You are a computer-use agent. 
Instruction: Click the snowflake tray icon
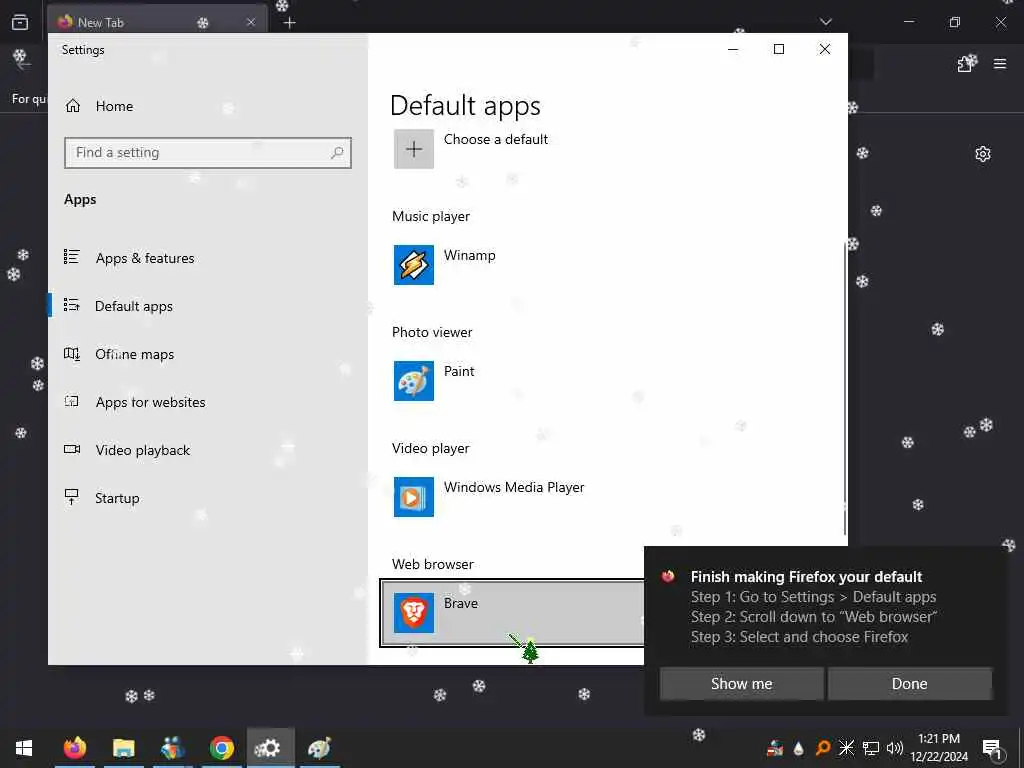tap(846, 748)
